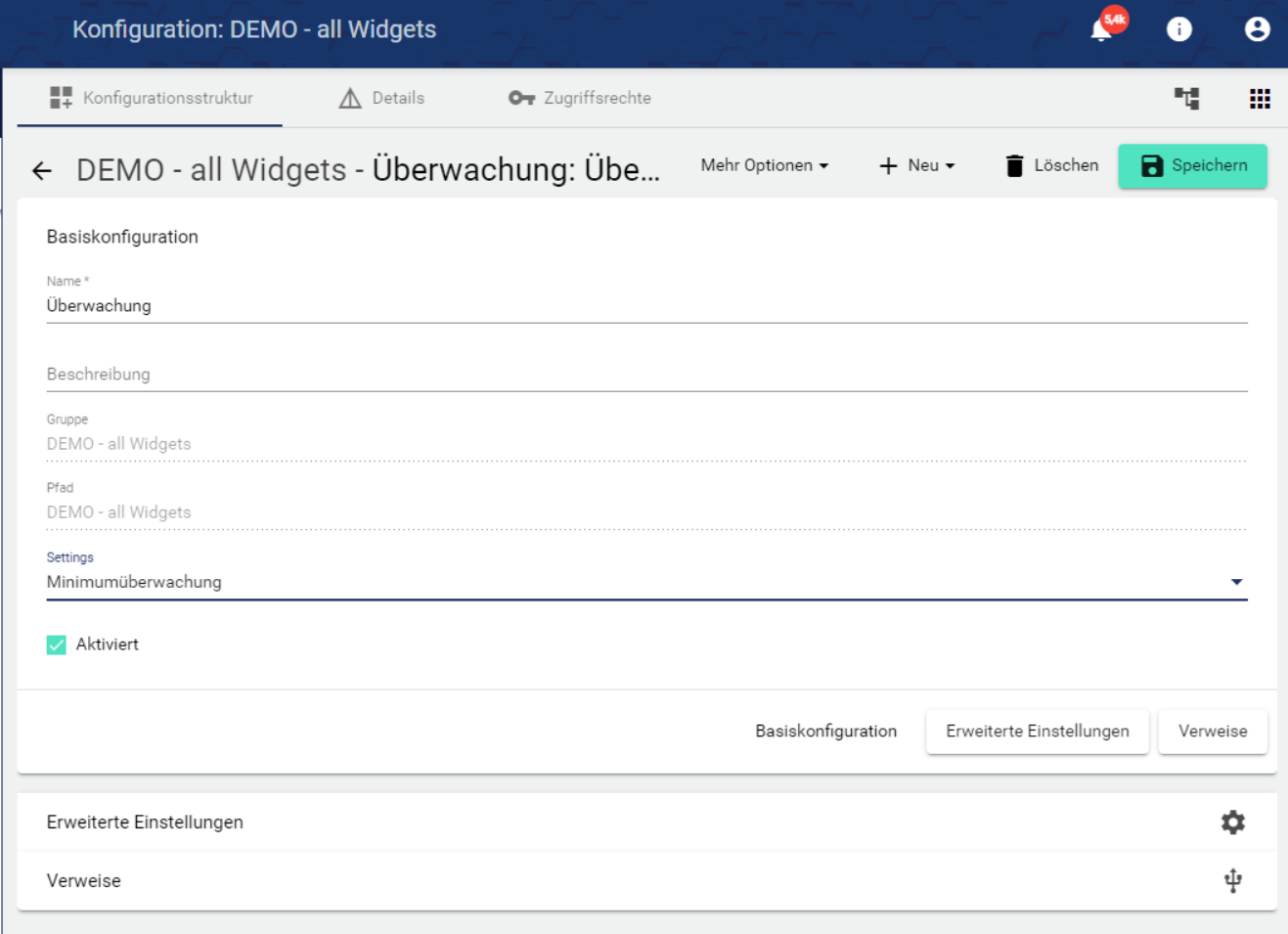Click the tree structure view icon
This screenshot has width=1288, height=934.
click(x=1186, y=98)
